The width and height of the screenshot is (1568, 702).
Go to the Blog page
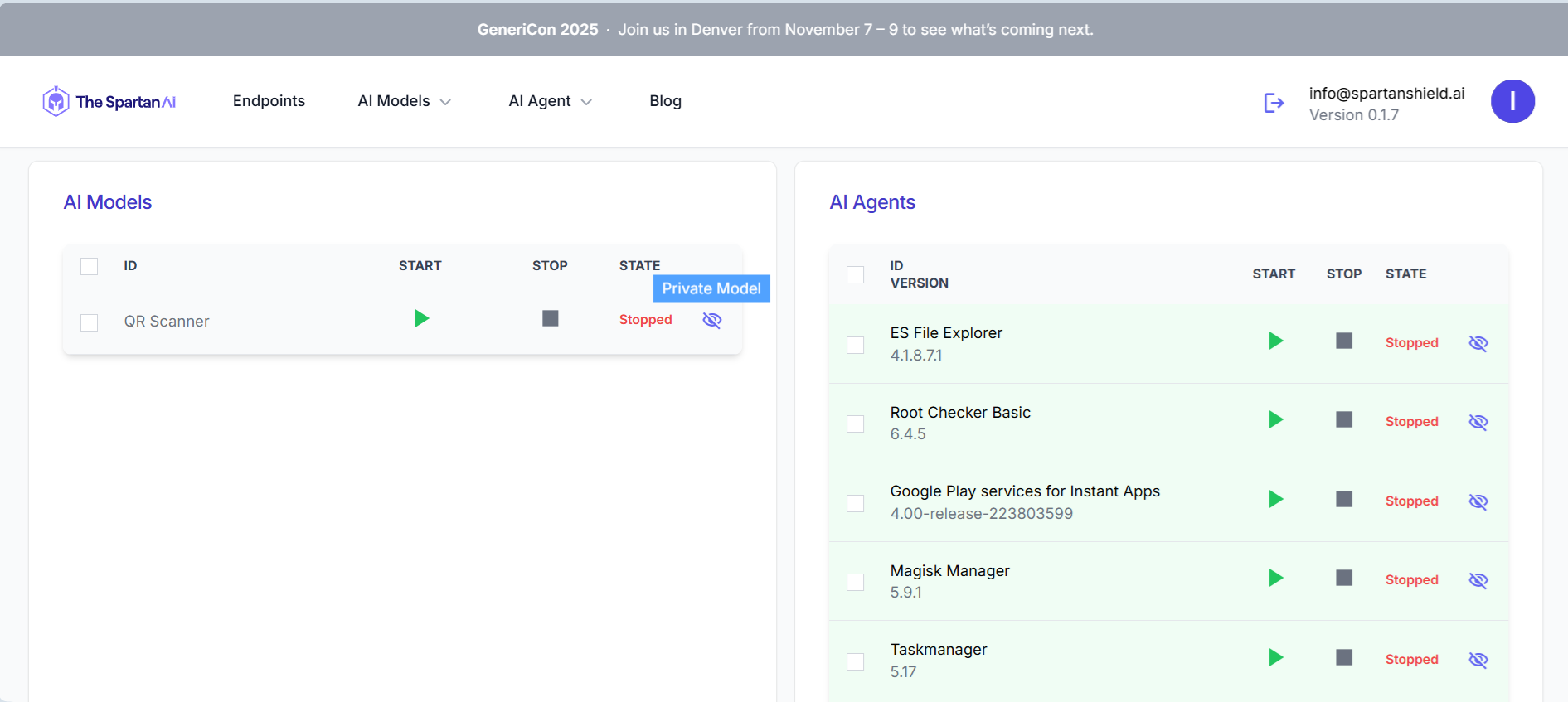click(665, 101)
